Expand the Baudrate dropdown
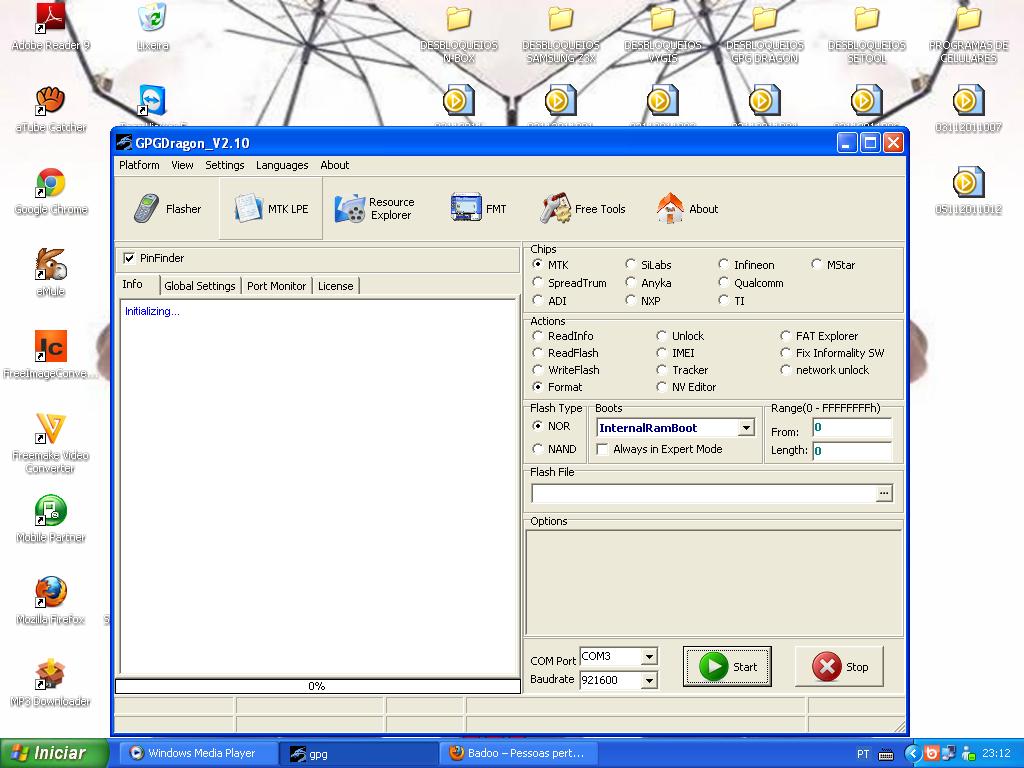The width and height of the screenshot is (1024, 768). [649, 680]
